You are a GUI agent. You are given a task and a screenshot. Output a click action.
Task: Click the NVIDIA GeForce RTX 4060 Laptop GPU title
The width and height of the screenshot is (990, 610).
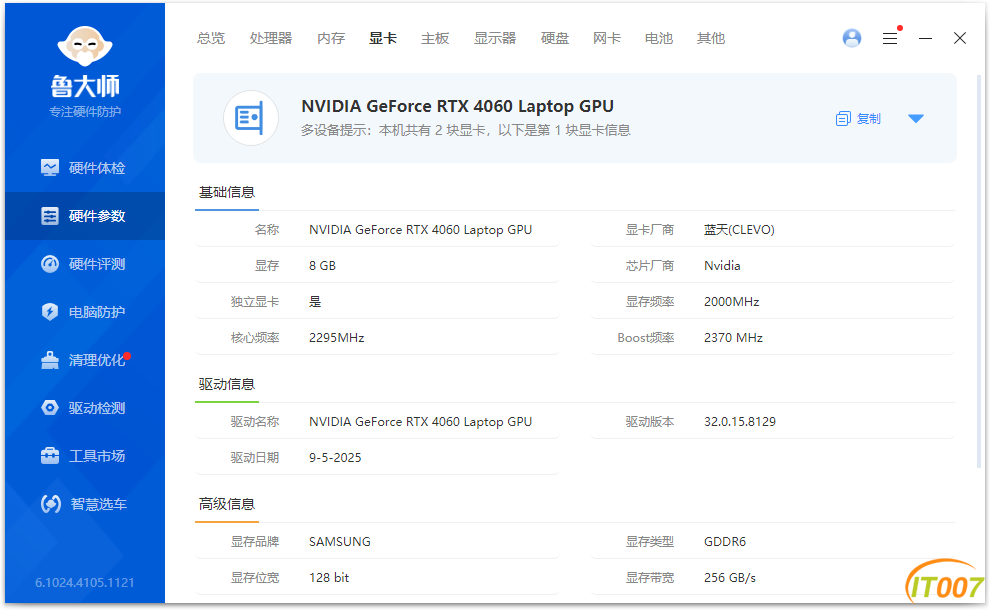(457, 106)
